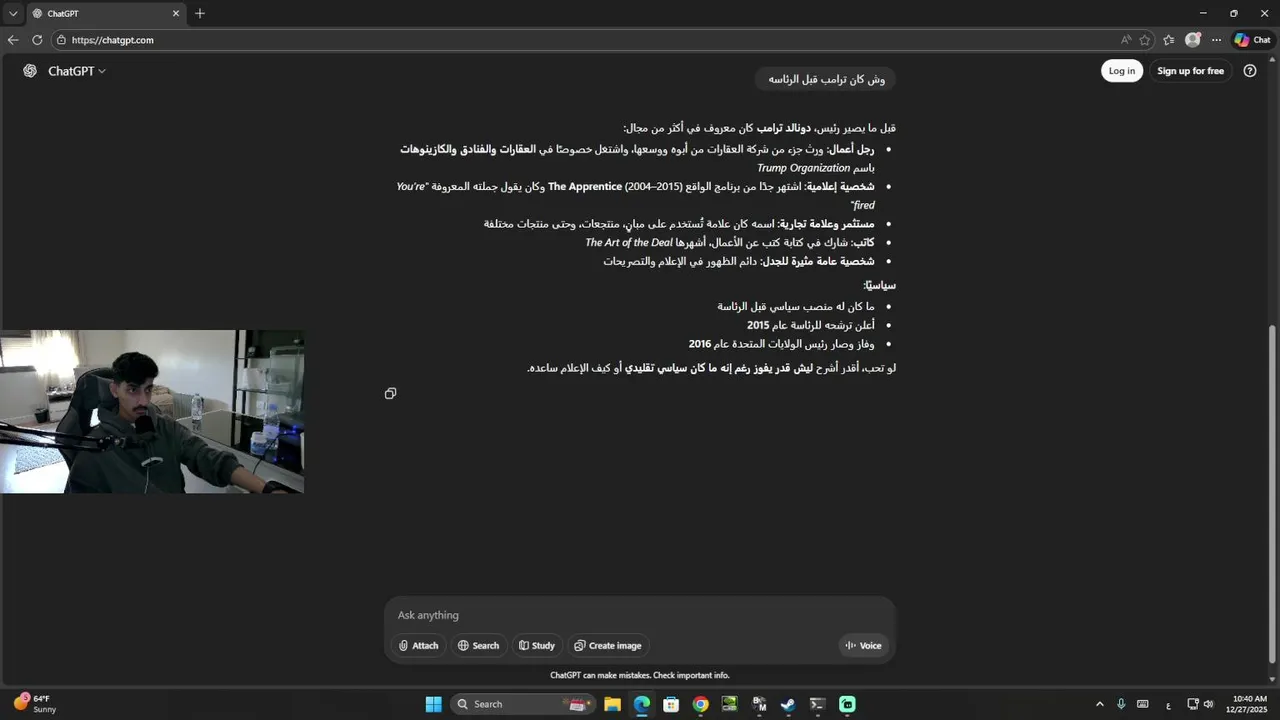Click the Attach button
The height and width of the screenshot is (720, 1280).
[418, 646]
